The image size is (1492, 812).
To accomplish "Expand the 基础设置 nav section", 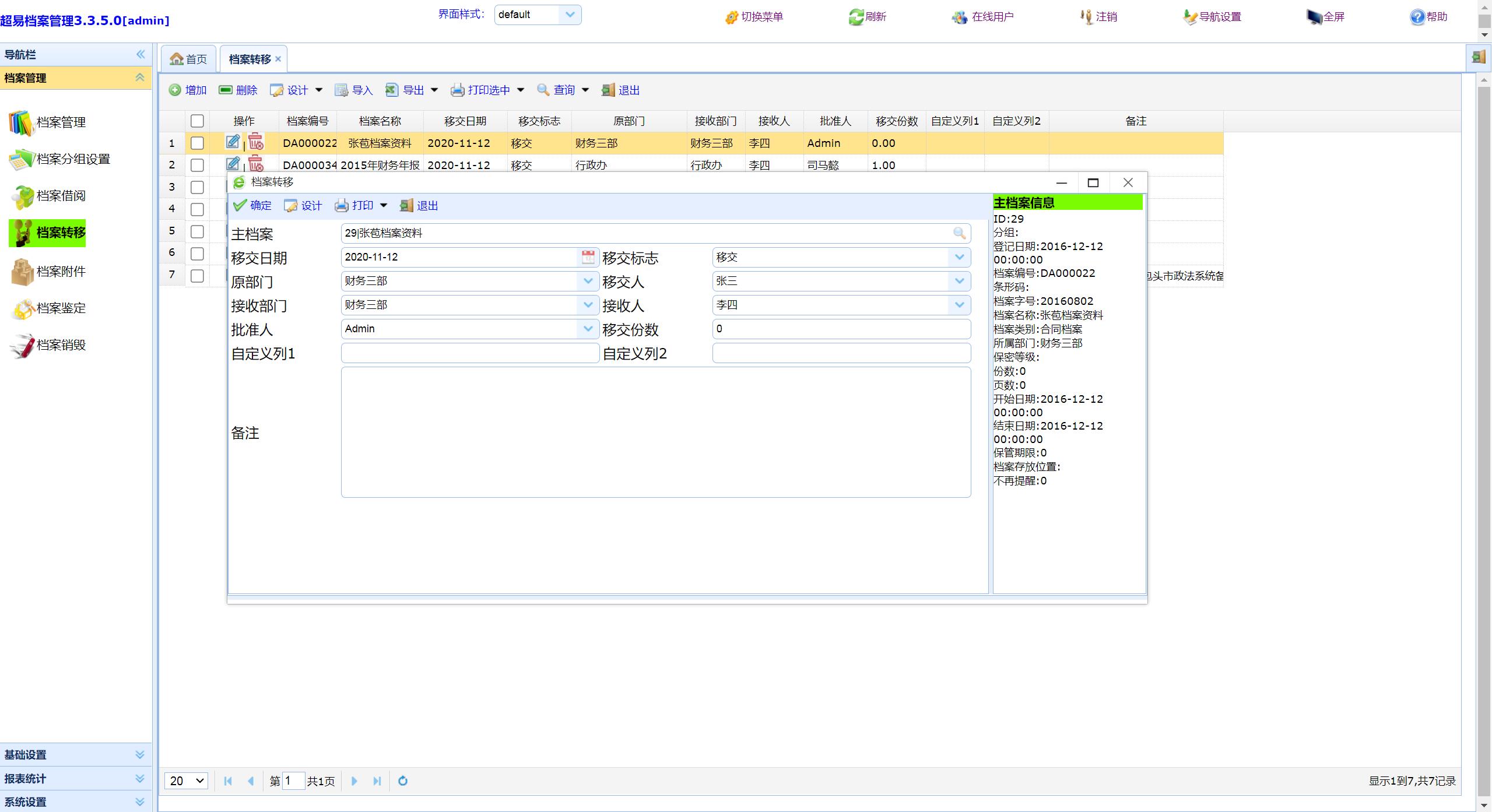I will (76, 754).
